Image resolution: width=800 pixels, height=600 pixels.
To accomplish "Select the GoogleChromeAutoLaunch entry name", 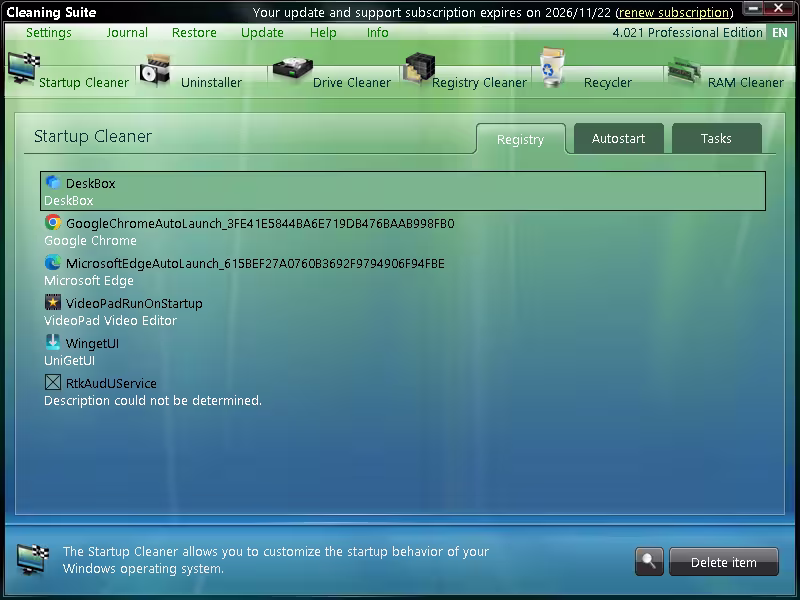I will click(260, 223).
